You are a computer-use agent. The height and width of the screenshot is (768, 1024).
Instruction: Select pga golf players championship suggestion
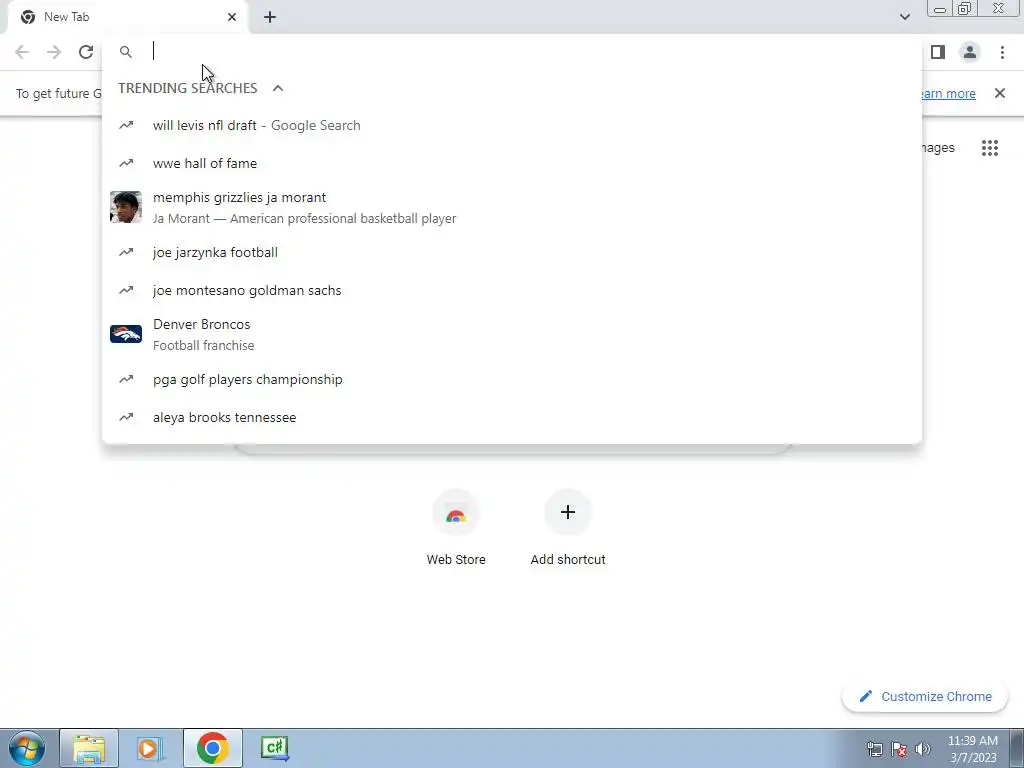point(512,379)
